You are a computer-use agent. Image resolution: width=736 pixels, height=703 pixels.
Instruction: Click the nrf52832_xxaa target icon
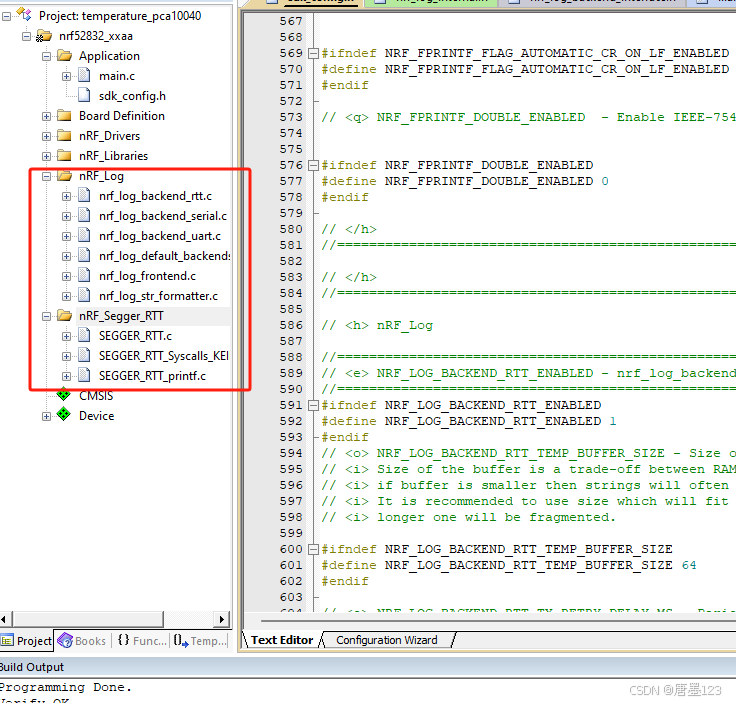[44, 36]
